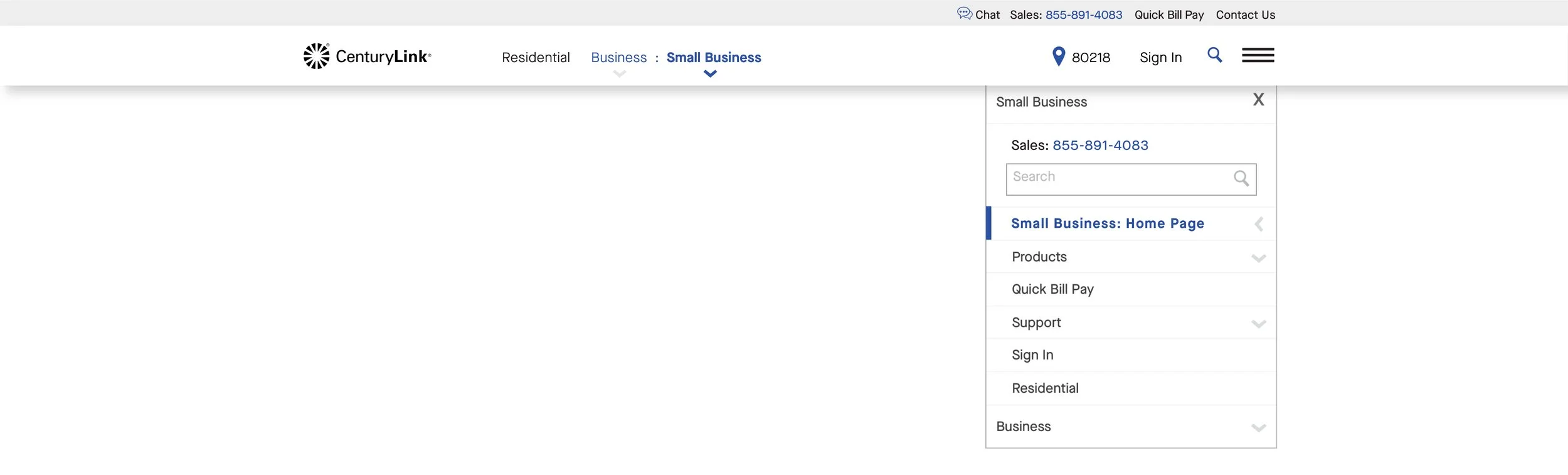Open the dropdown chevron under Business in the header
The height and width of the screenshot is (475, 1568).
pos(619,74)
